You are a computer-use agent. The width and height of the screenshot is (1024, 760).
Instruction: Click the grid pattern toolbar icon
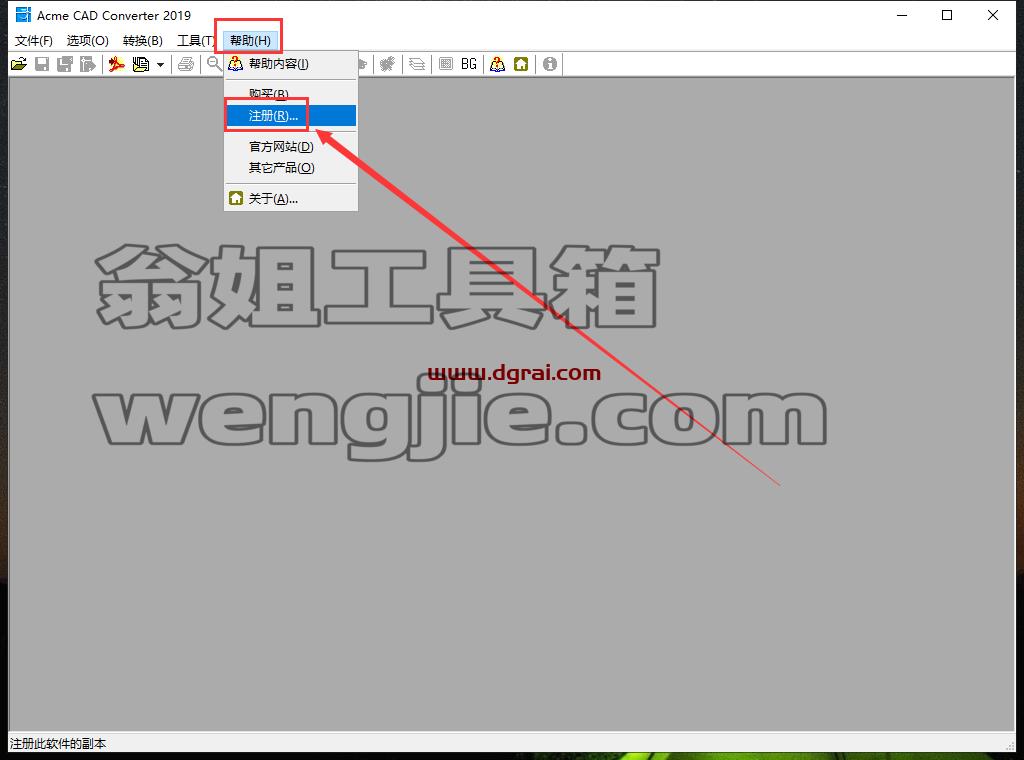(446, 64)
